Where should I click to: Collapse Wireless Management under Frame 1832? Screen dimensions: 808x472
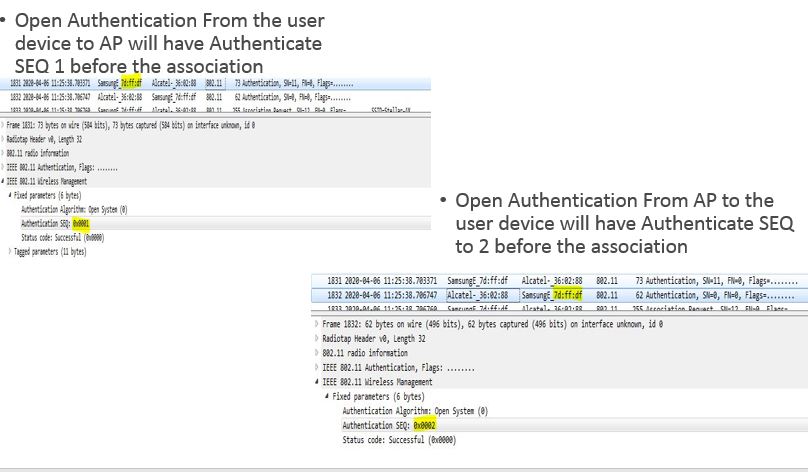click(316, 382)
